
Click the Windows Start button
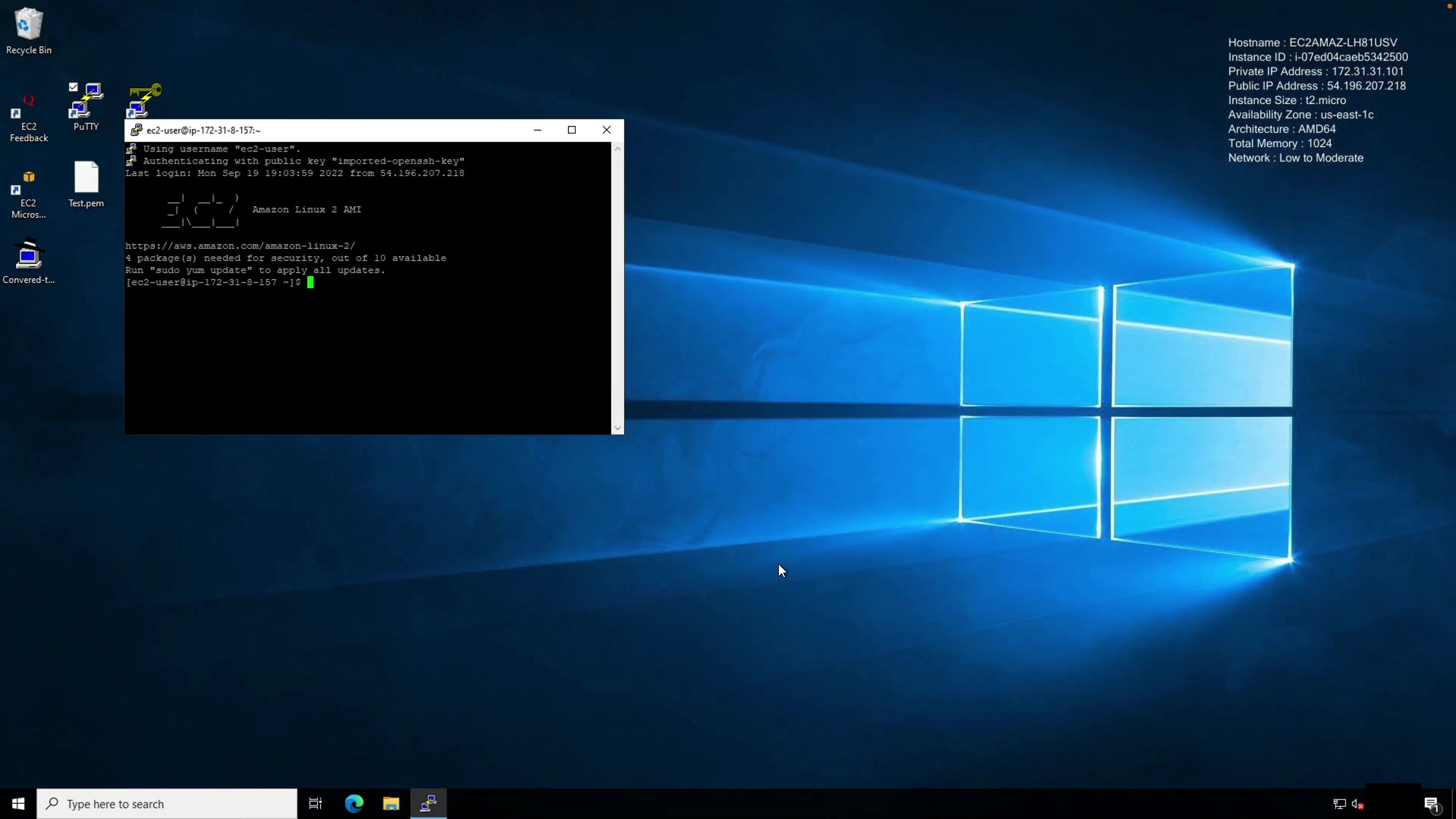18,804
